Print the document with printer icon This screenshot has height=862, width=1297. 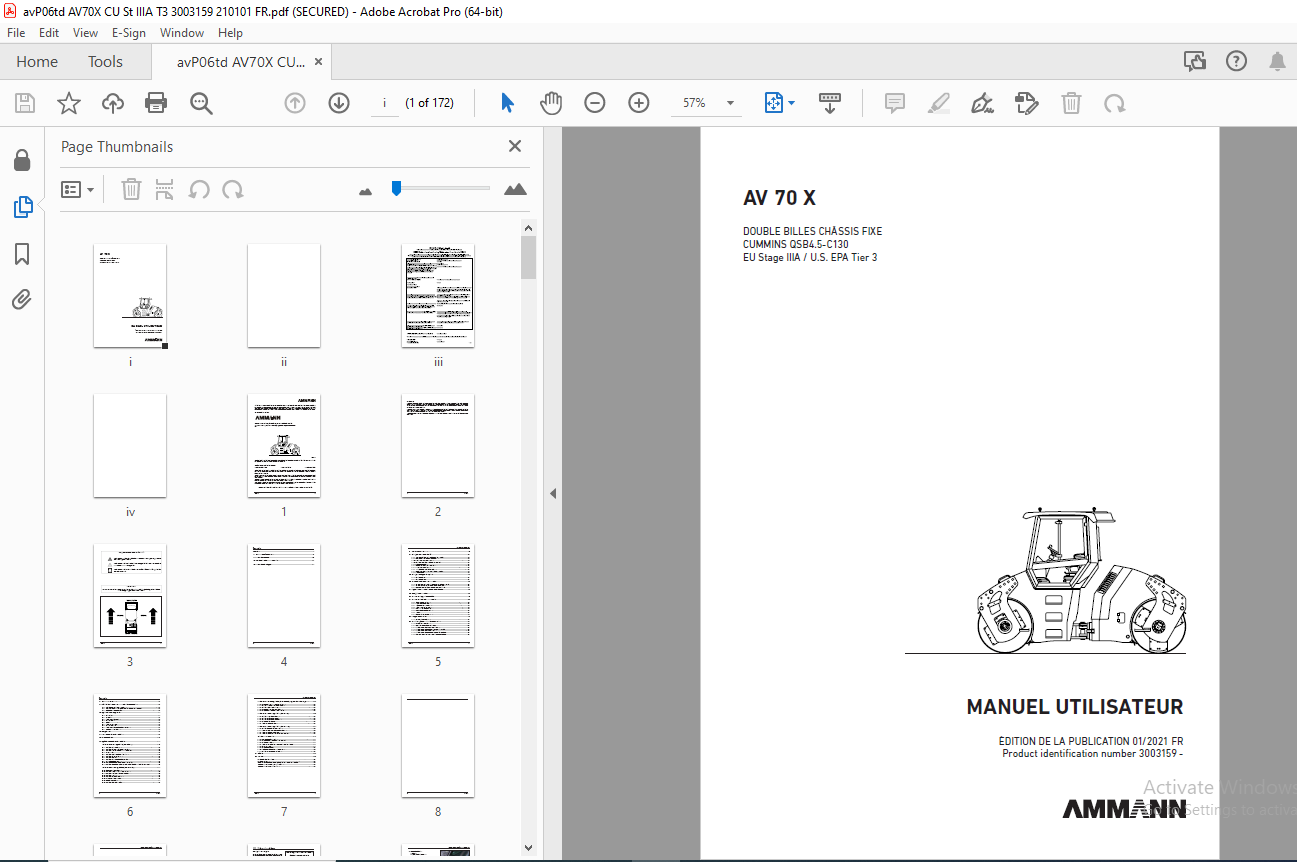tap(156, 103)
